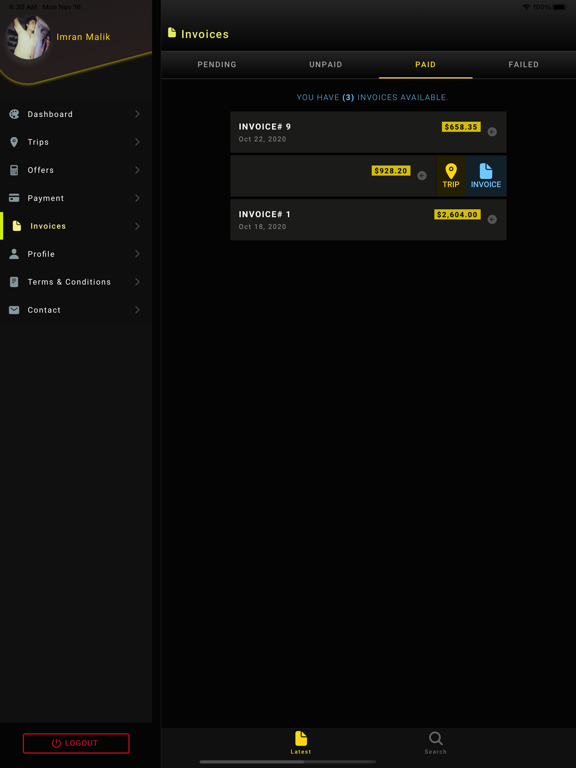Switch to the Pending tab
Viewport: 576px width, 768px height.
pyautogui.click(x=217, y=65)
